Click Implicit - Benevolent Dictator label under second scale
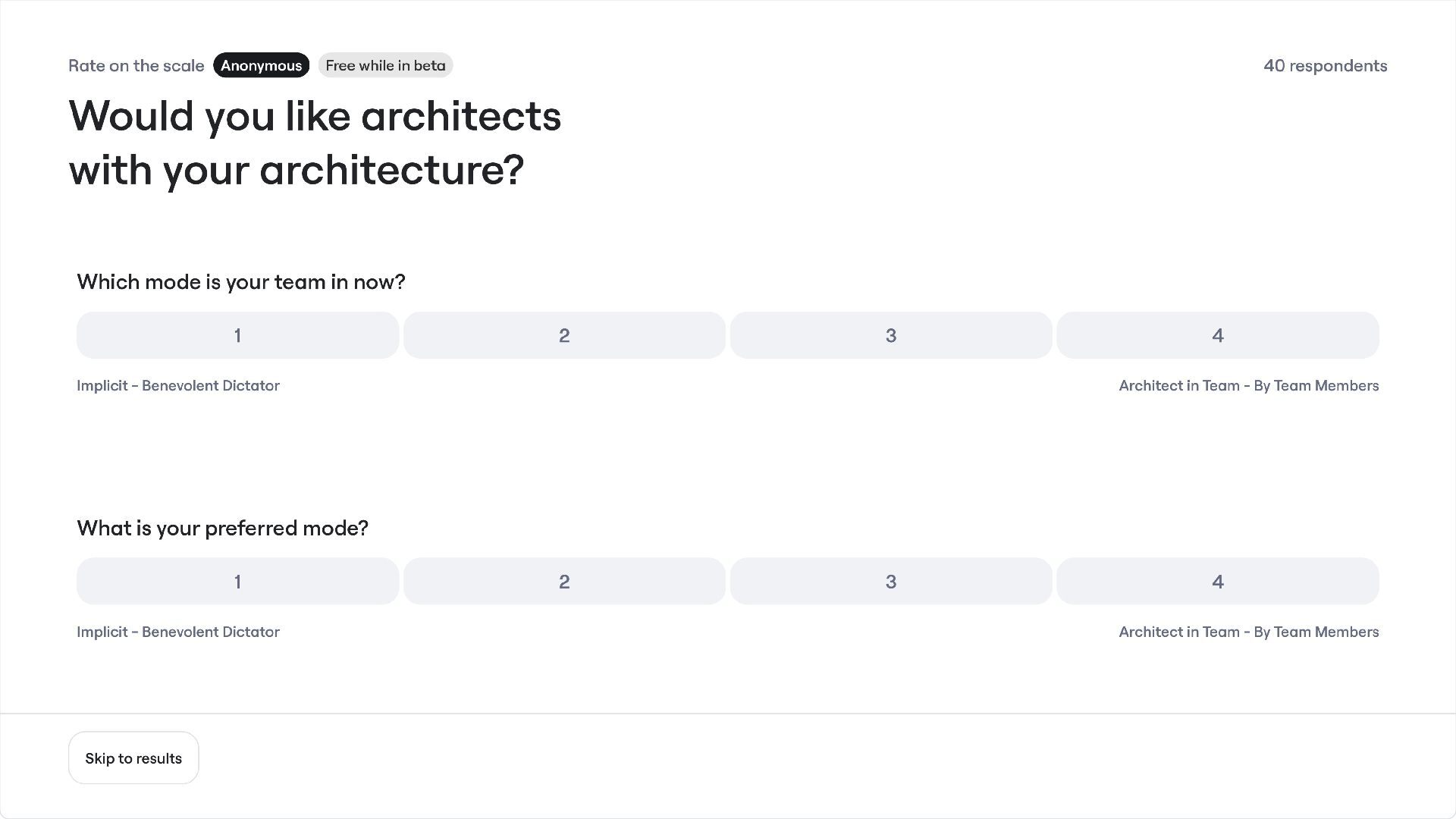The width and height of the screenshot is (1456, 819). (x=178, y=632)
